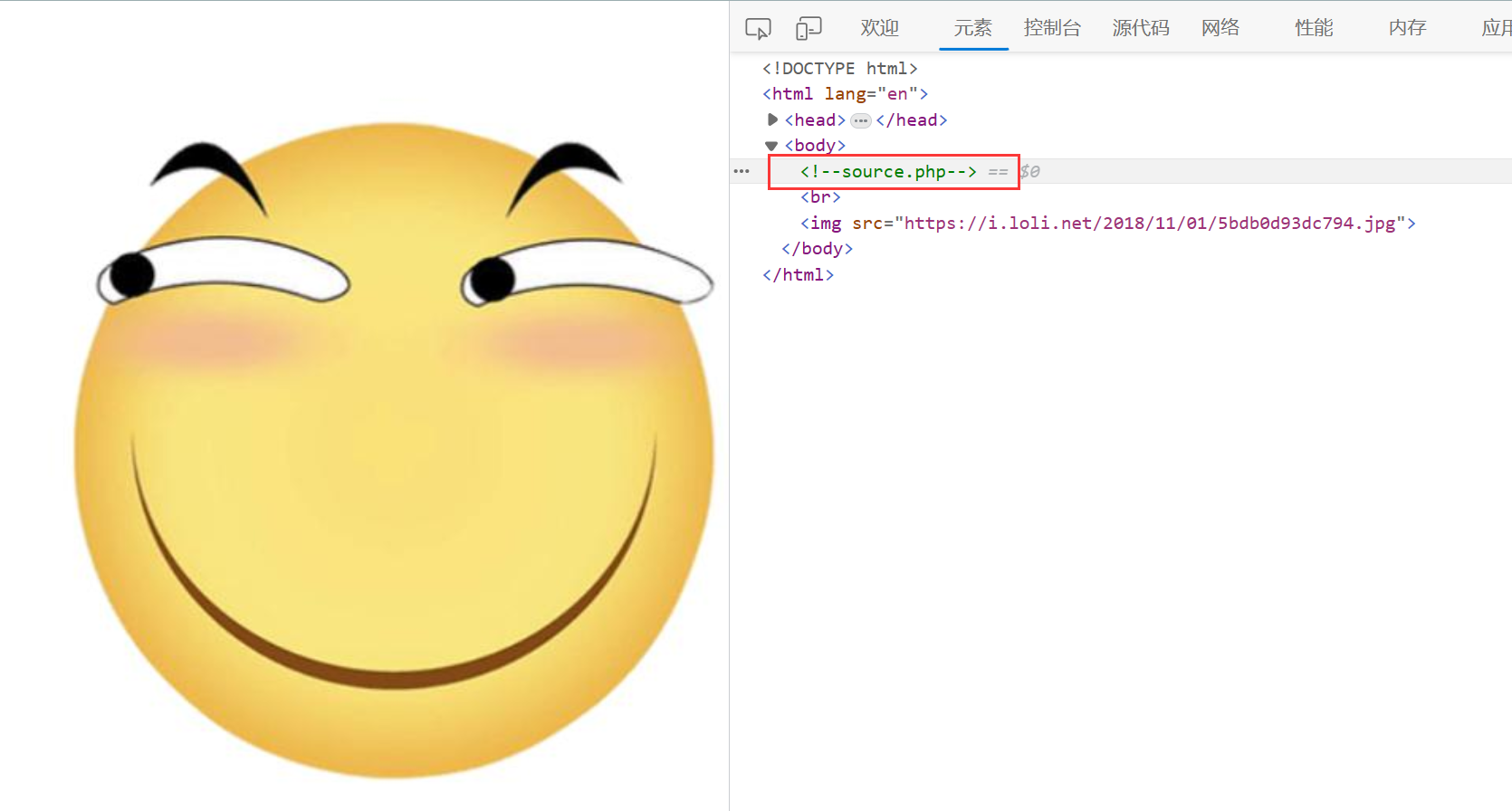Viewport: 1512px width, 811px height.
Task: Select the closing </html> tag
Action: [798, 275]
